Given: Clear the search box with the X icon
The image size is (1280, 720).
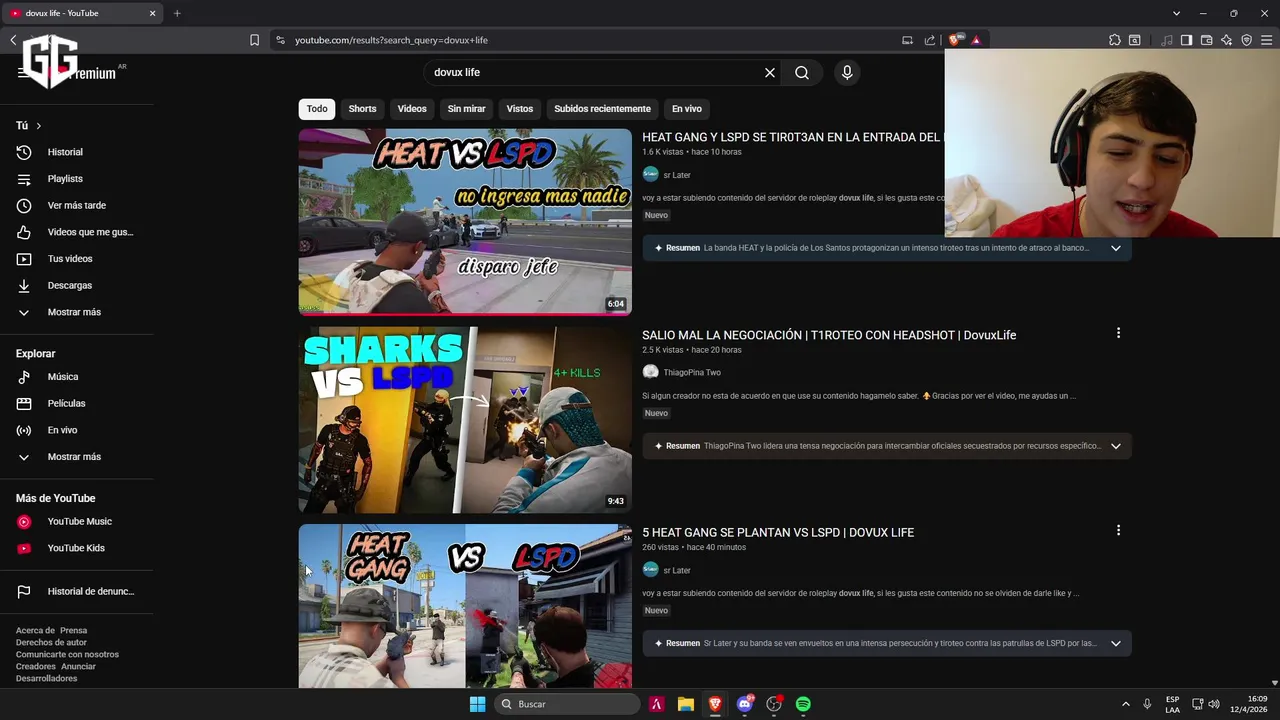Looking at the screenshot, I should 770,72.
